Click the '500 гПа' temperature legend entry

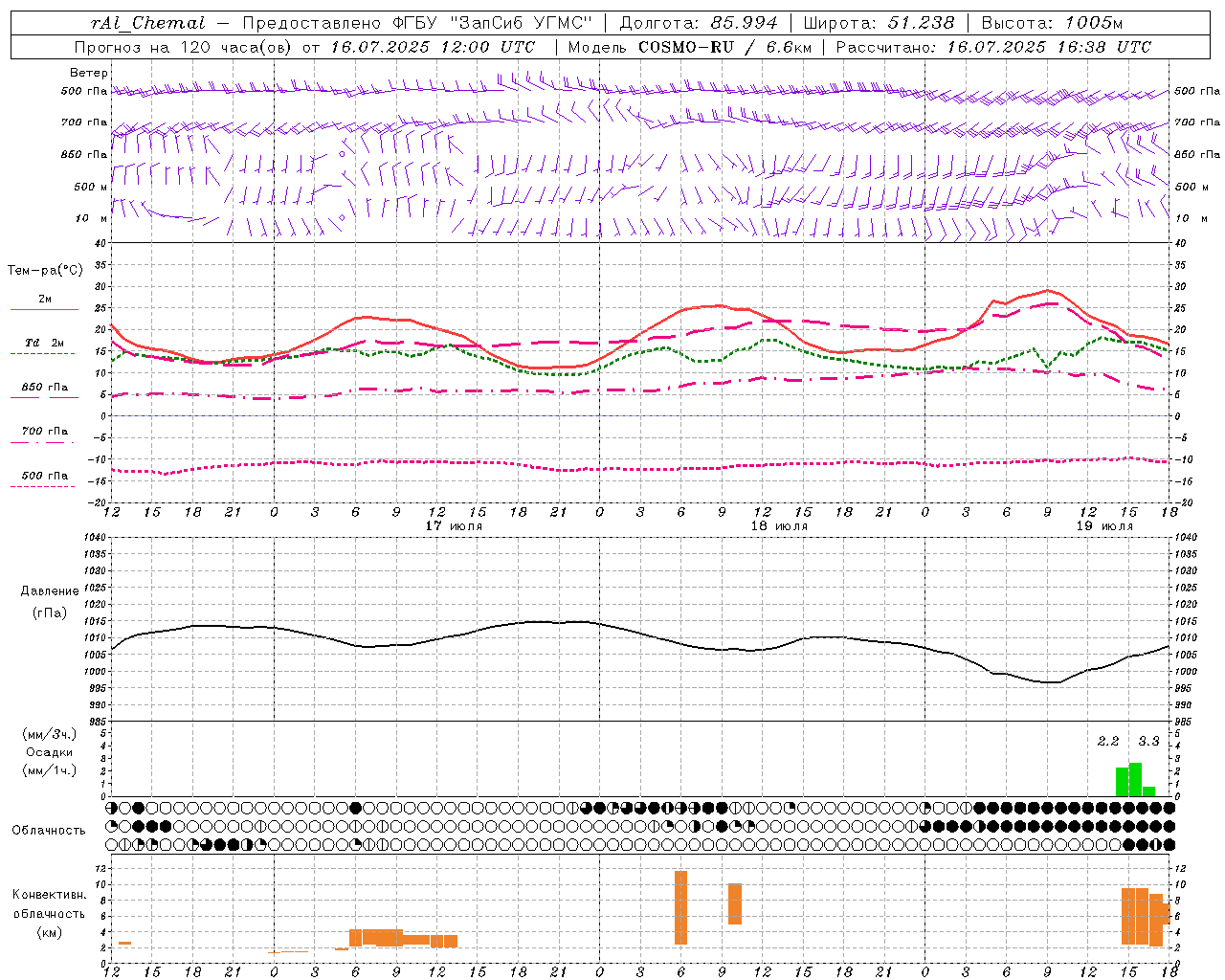[44, 476]
